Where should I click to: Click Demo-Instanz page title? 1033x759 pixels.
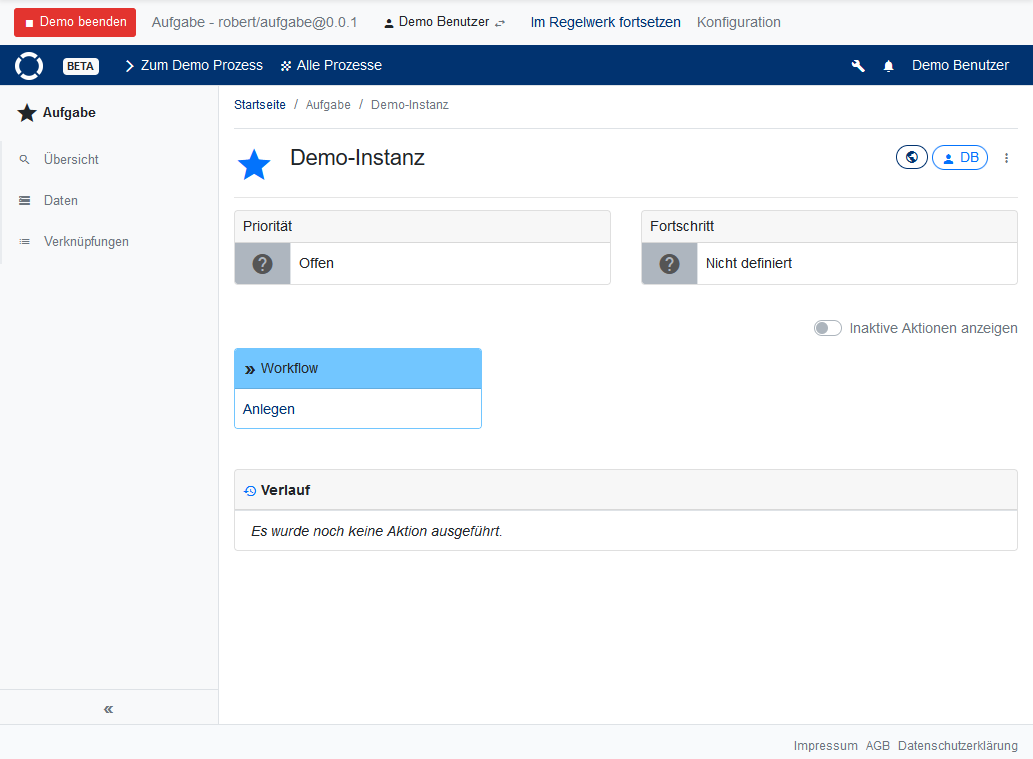click(357, 158)
